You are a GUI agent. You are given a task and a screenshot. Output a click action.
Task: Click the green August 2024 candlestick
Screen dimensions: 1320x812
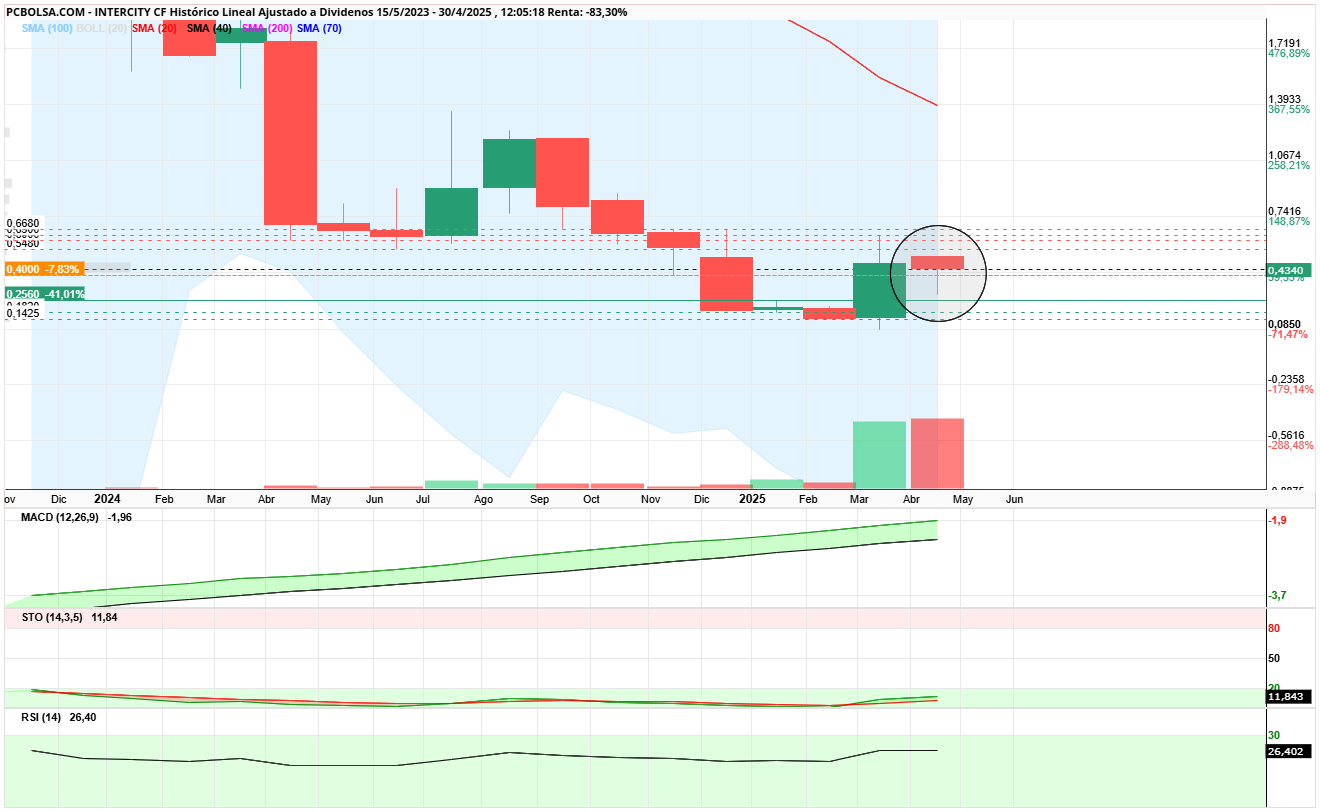pyautogui.click(x=509, y=164)
